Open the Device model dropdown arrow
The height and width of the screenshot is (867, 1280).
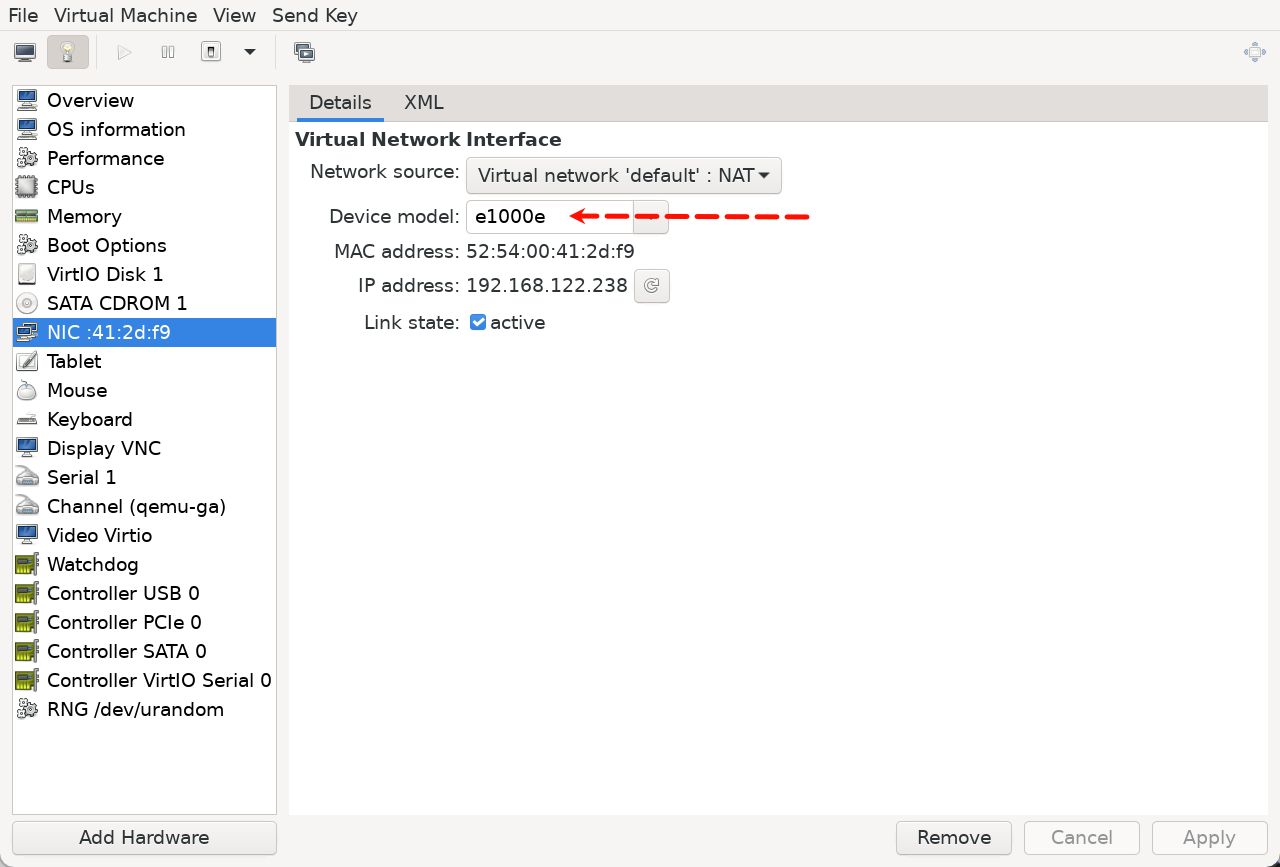pos(651,217)
